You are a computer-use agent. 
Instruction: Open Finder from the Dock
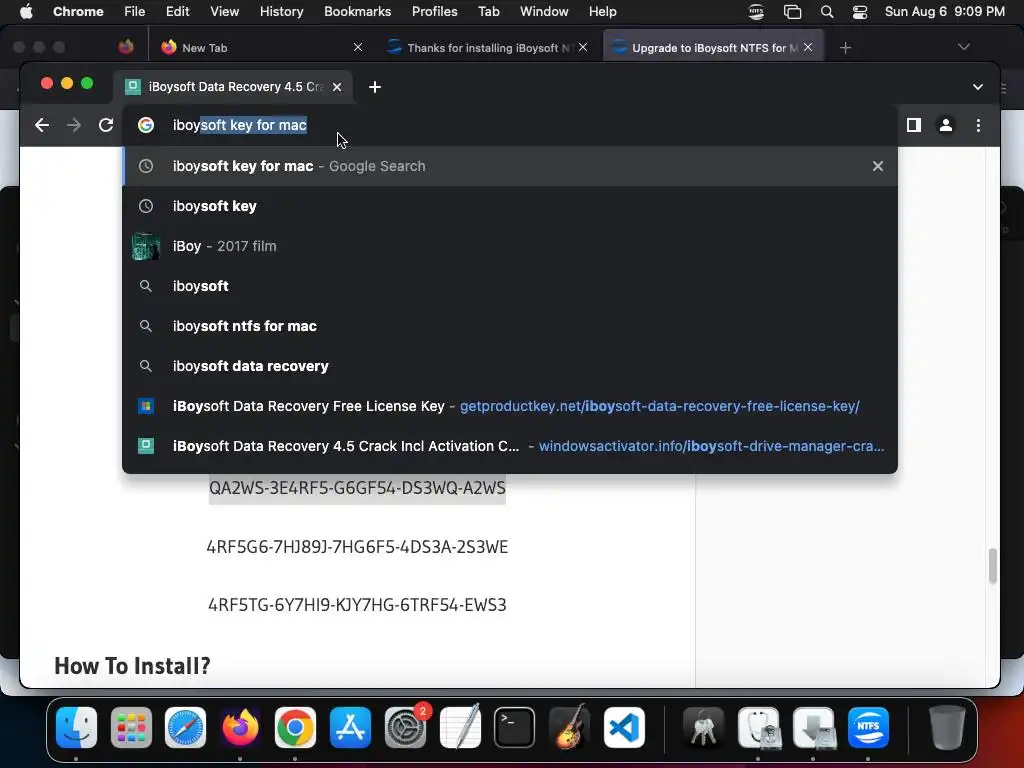(76, 727)
